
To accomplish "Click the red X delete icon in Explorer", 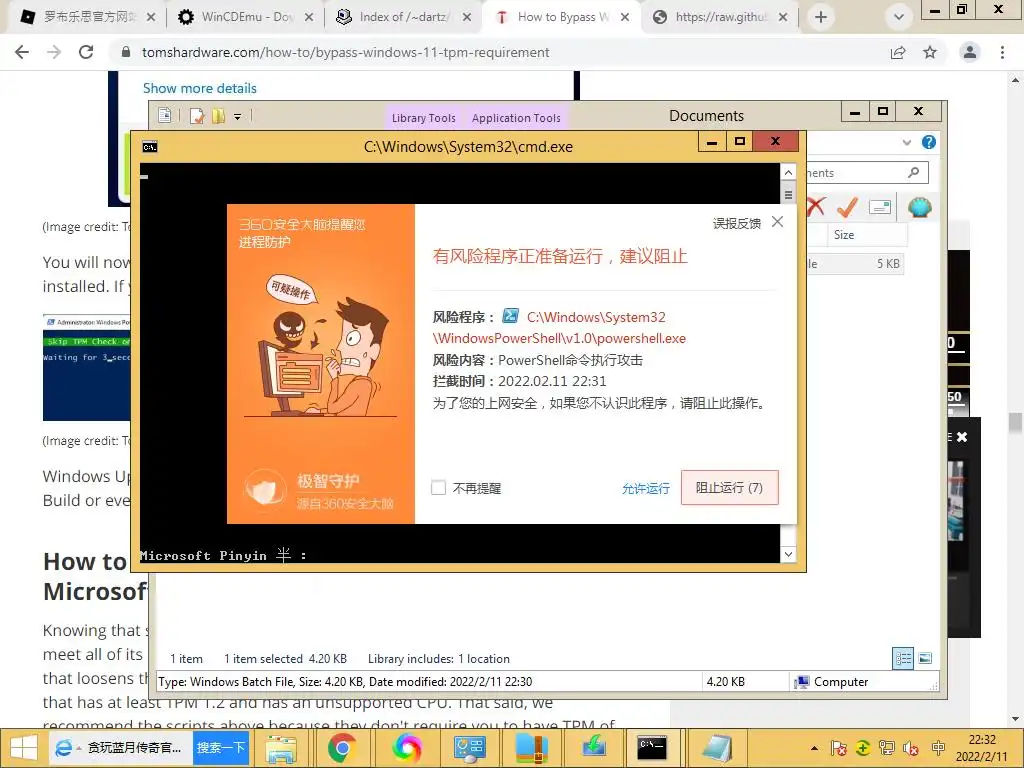I will [815, 207].
